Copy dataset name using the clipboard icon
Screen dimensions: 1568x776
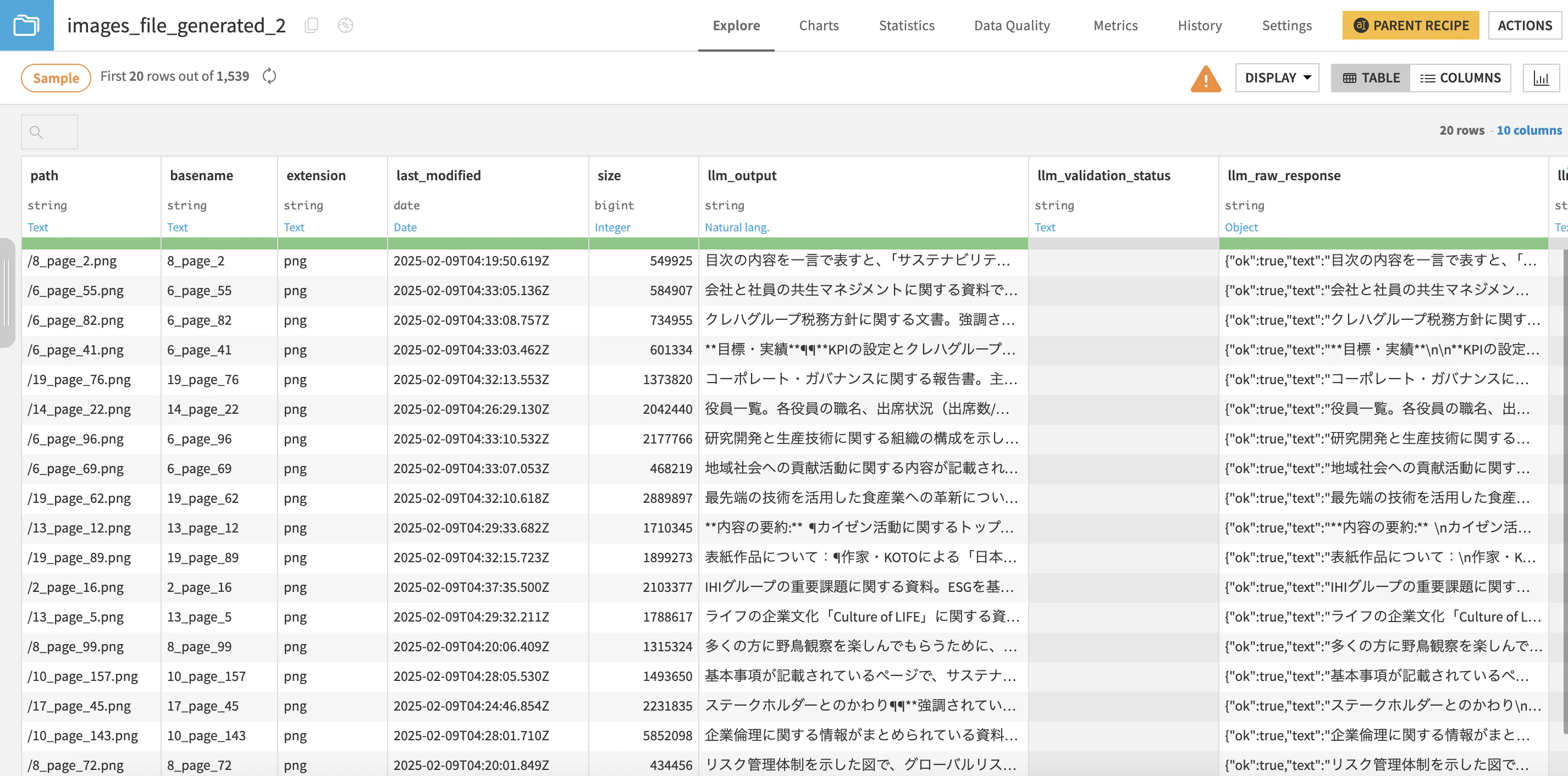tap(312, 26)
